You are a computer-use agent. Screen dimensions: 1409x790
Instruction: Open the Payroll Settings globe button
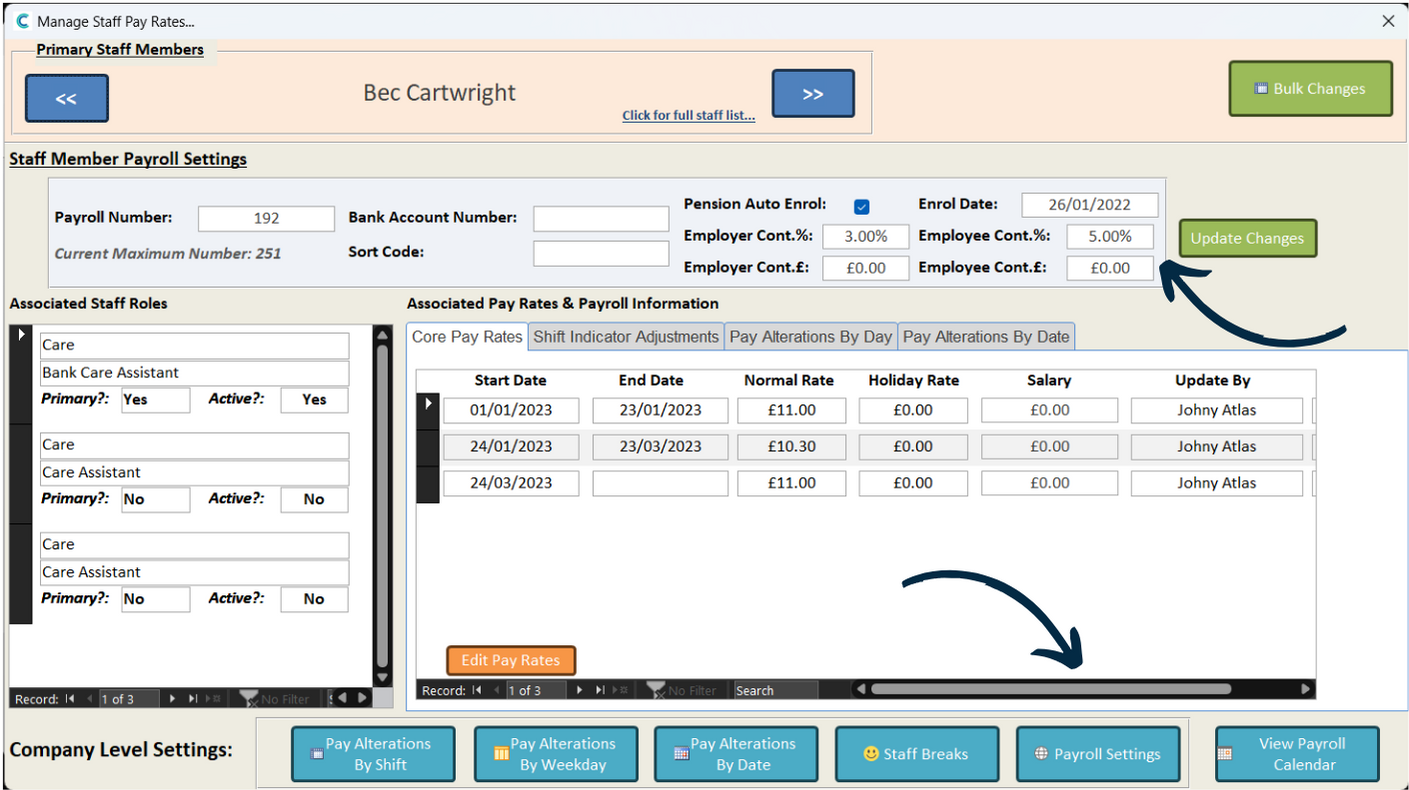1097,754
